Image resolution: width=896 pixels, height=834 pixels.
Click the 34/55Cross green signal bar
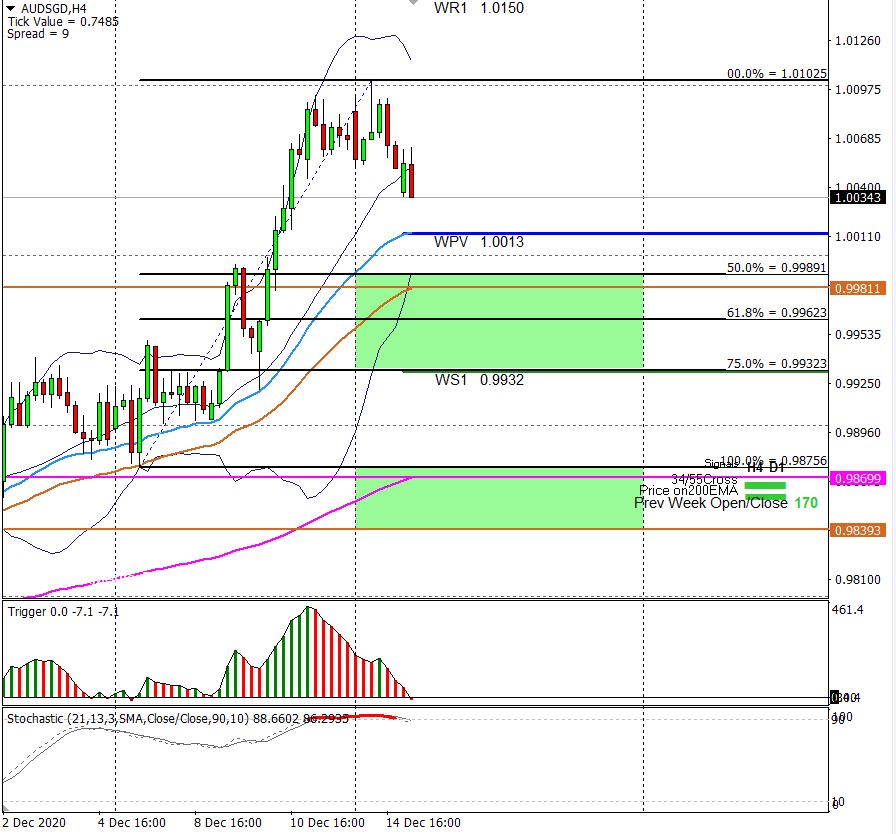(x=767, y=485)
